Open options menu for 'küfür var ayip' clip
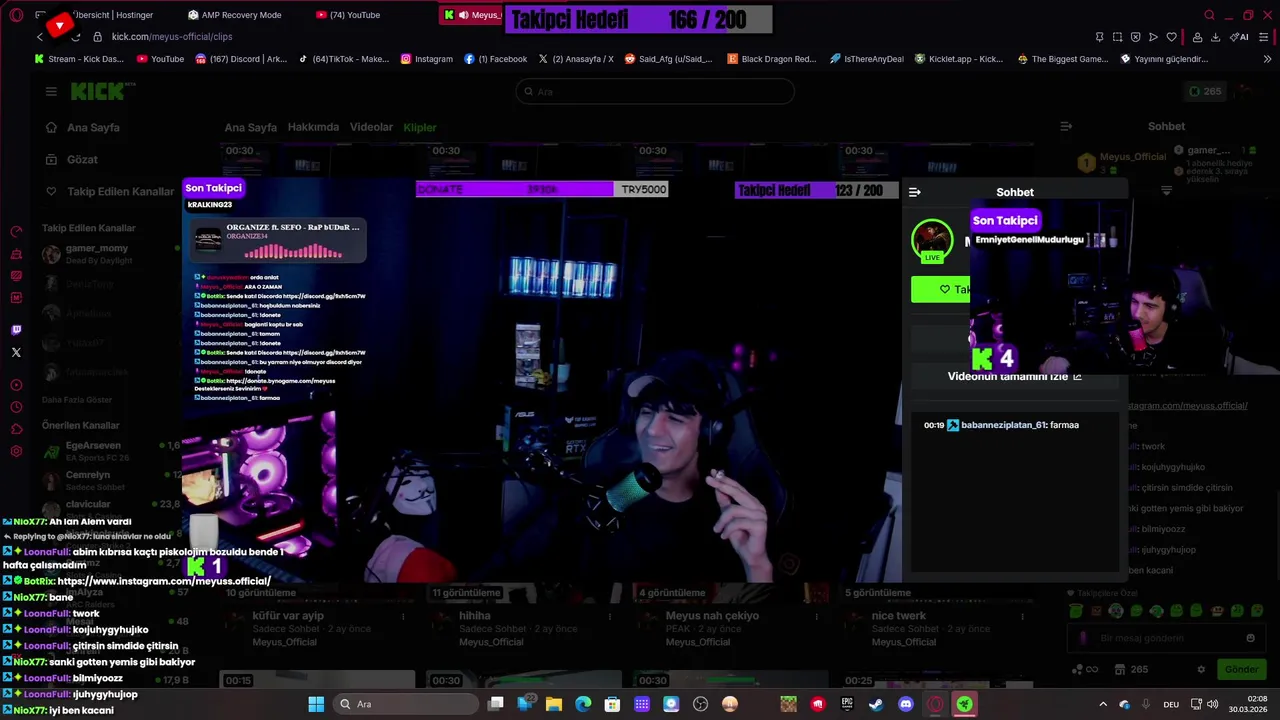Viewport: 1280px width, 720px height. point(403,617)
